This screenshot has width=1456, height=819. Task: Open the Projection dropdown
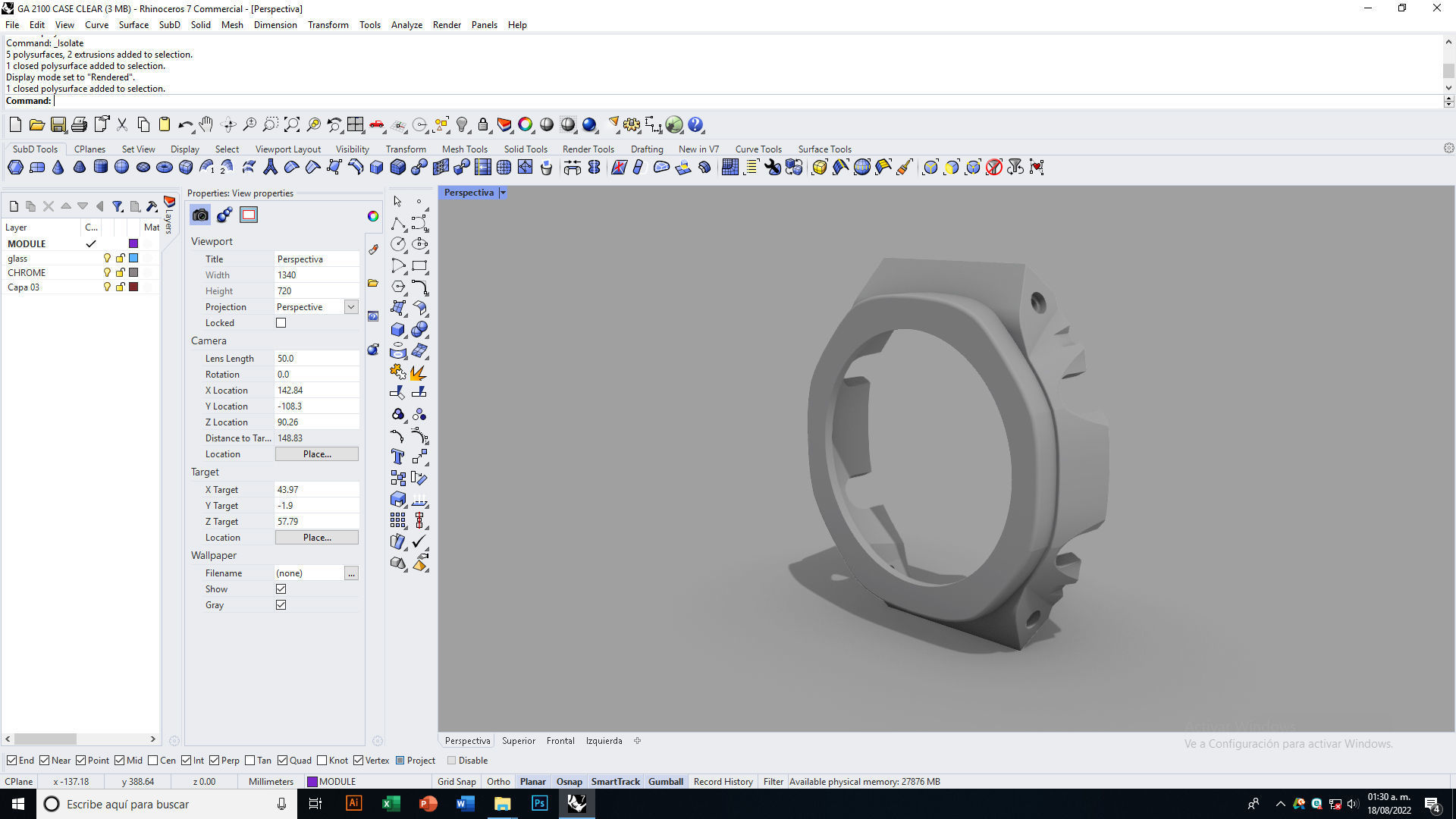[x=351, y=307]
